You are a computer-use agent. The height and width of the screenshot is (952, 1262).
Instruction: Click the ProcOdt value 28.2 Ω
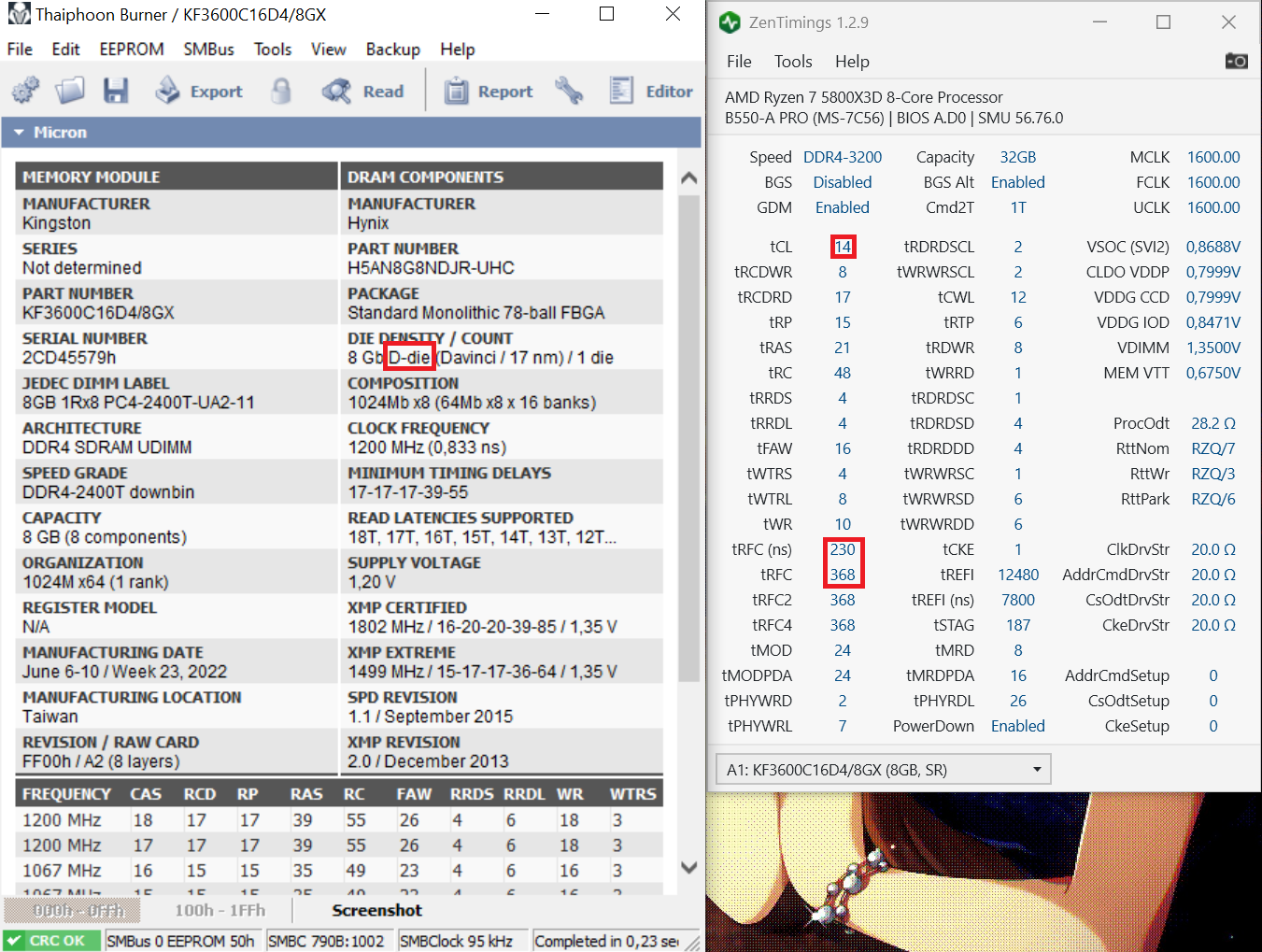pyautogui.click(x=1213, y=423)
